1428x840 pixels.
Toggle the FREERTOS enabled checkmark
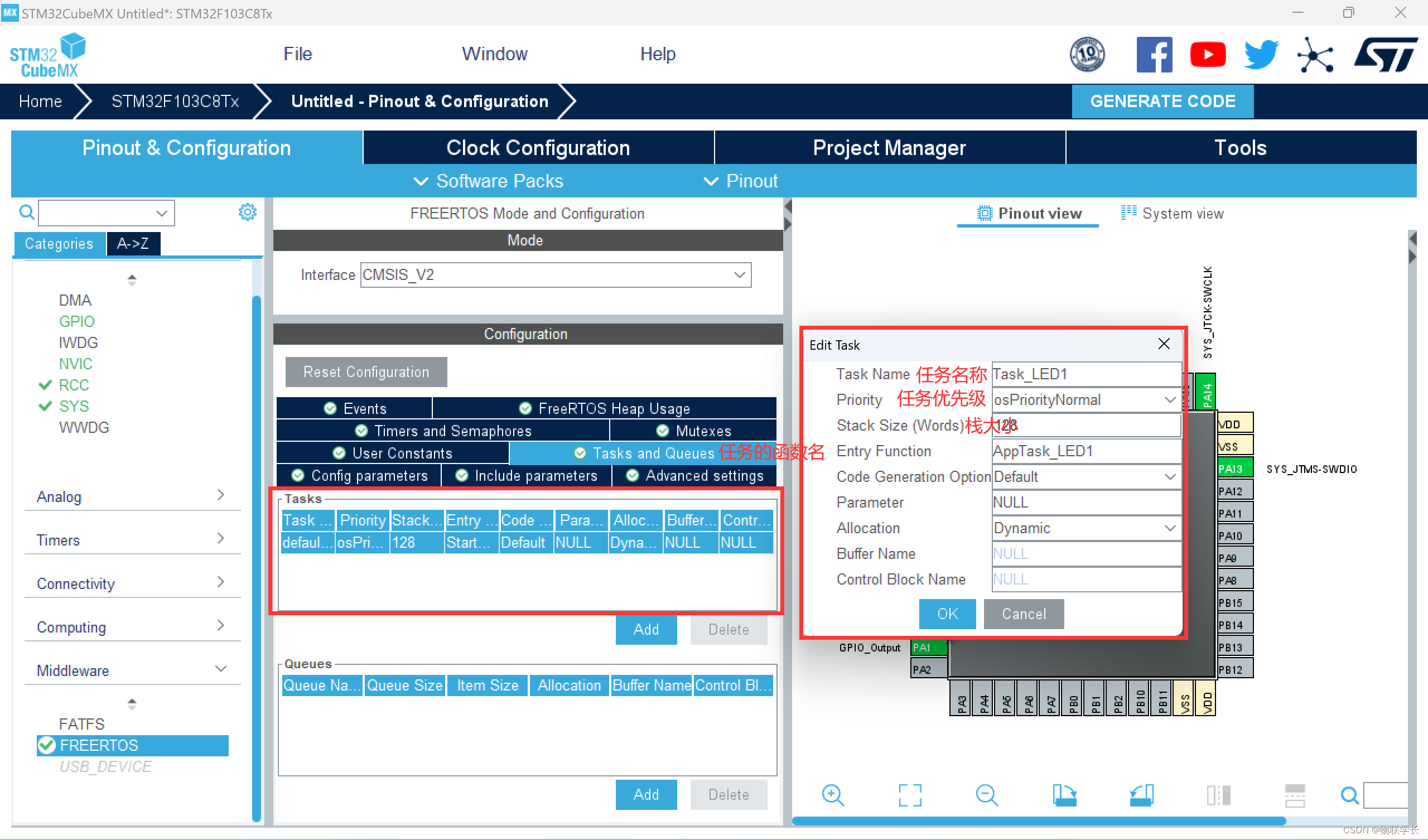[x=46, y=745]
